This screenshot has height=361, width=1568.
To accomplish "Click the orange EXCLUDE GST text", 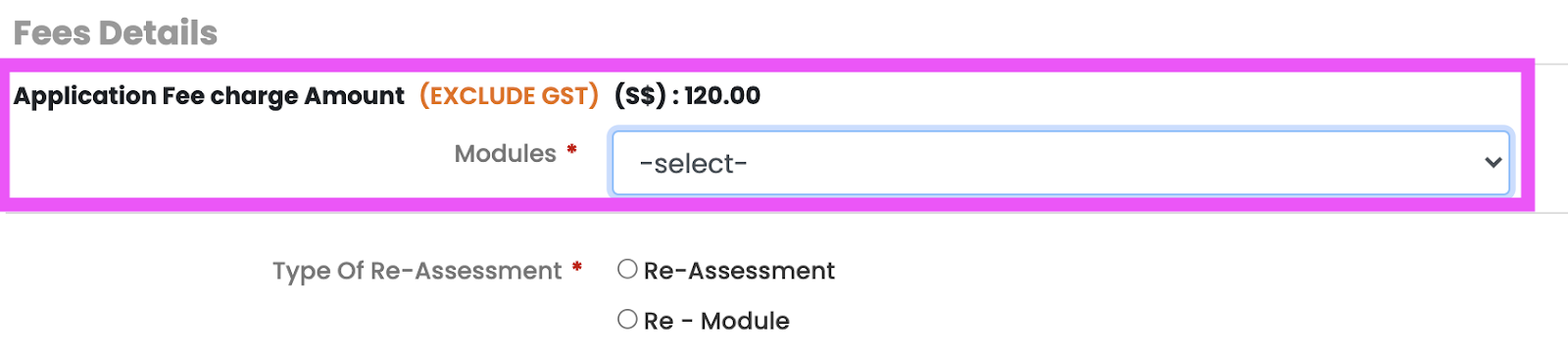I will point(509,95).
